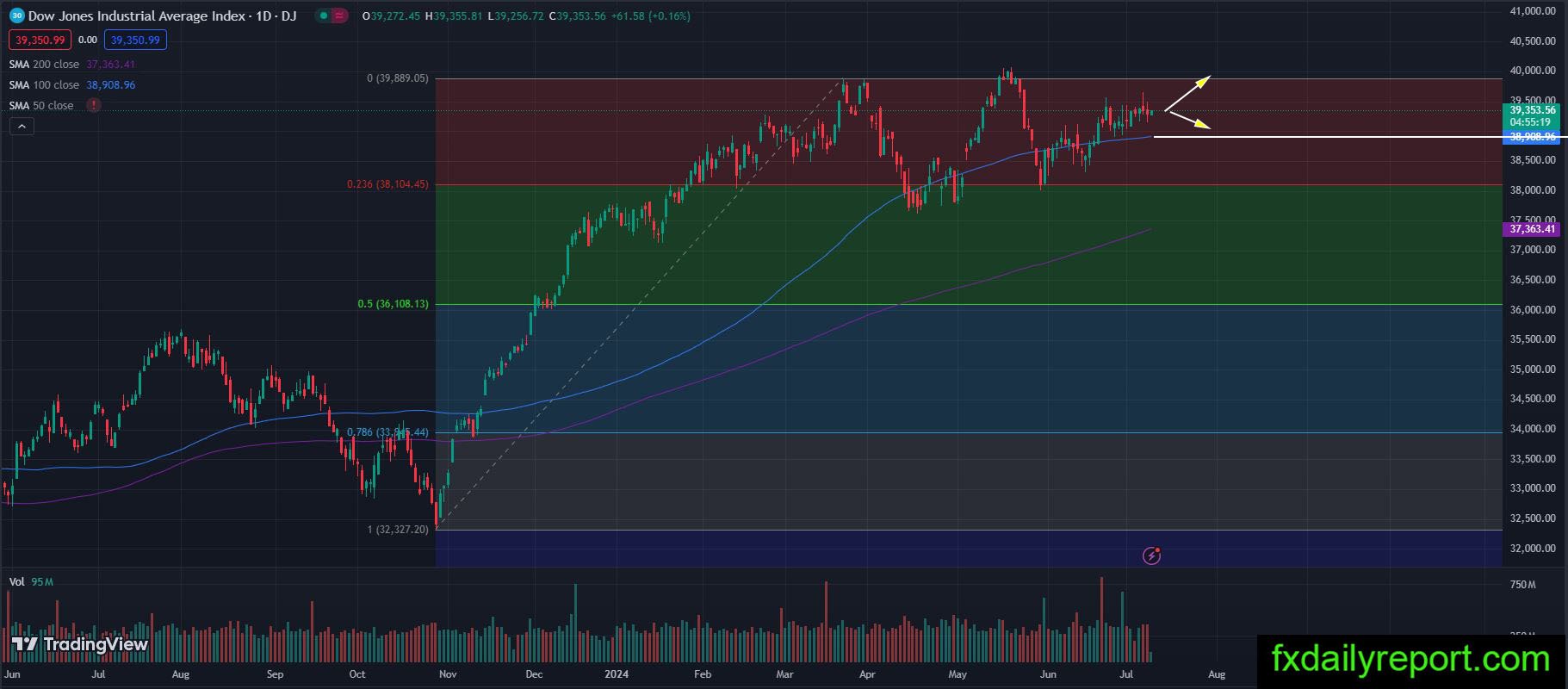This screenshot has width=1568, height=689.
Task: Click the 36,000.00 price axis label
Action: pyautogui.click(x=1533, y=310)
